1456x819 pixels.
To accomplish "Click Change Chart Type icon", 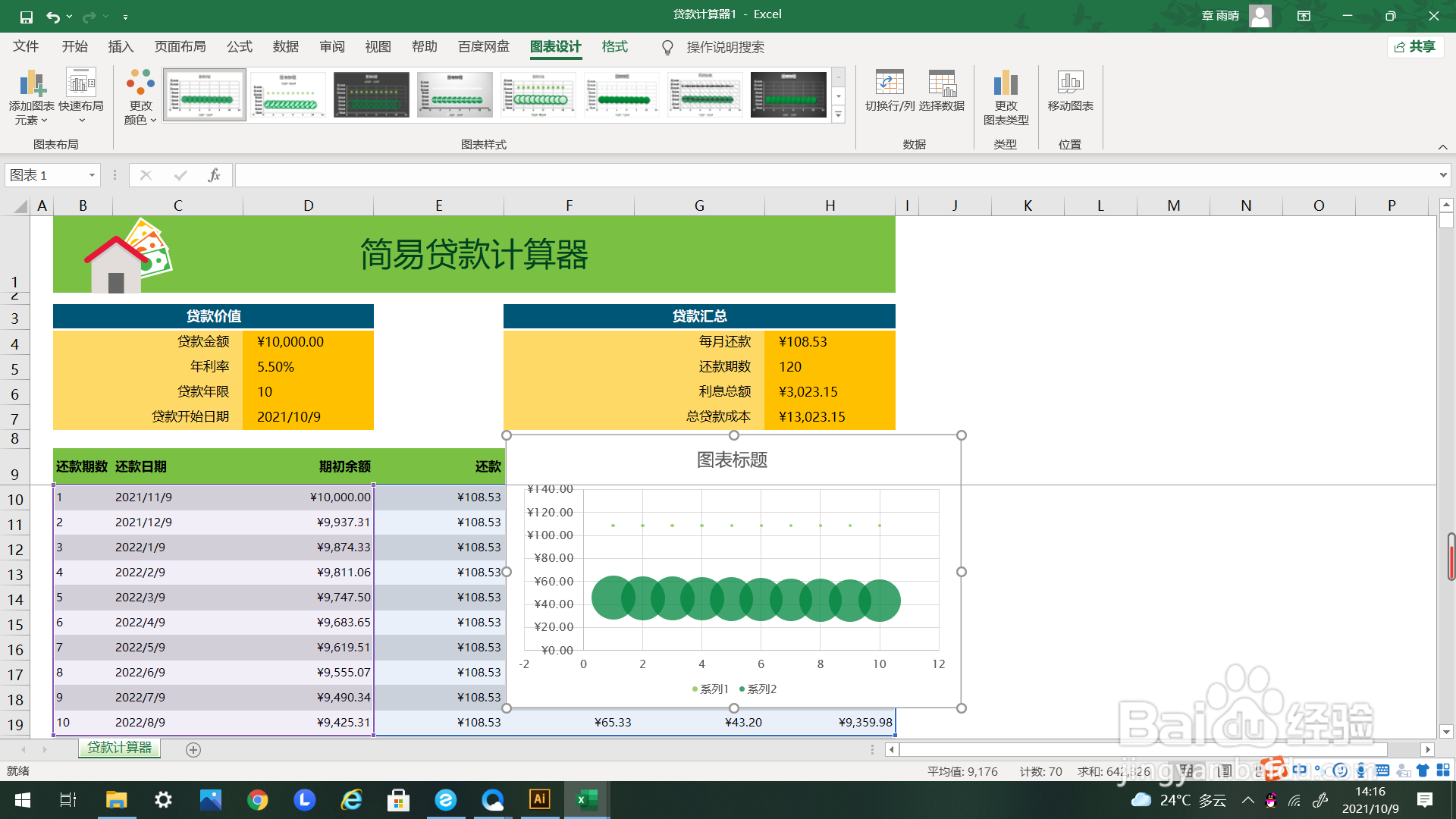I will (1006, 83).
